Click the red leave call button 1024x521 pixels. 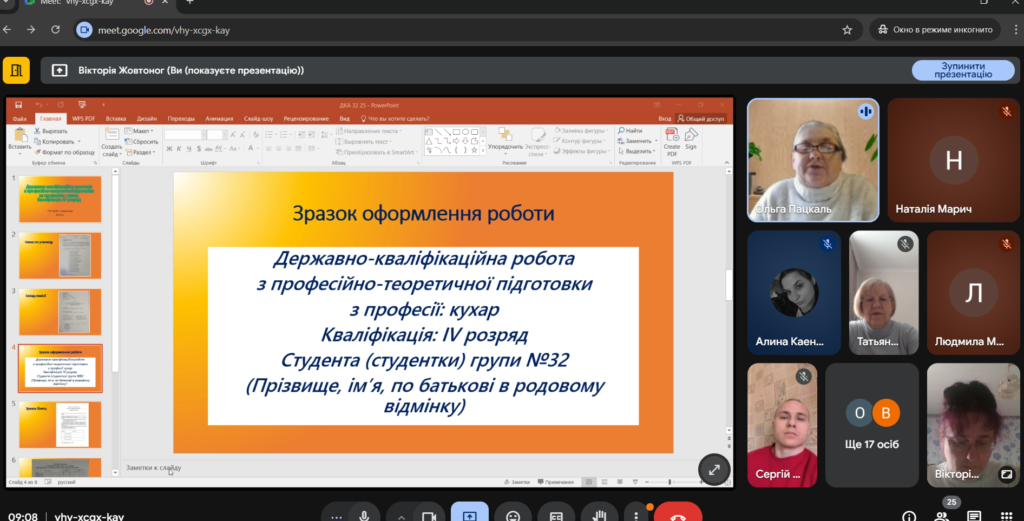click(677, 515)
